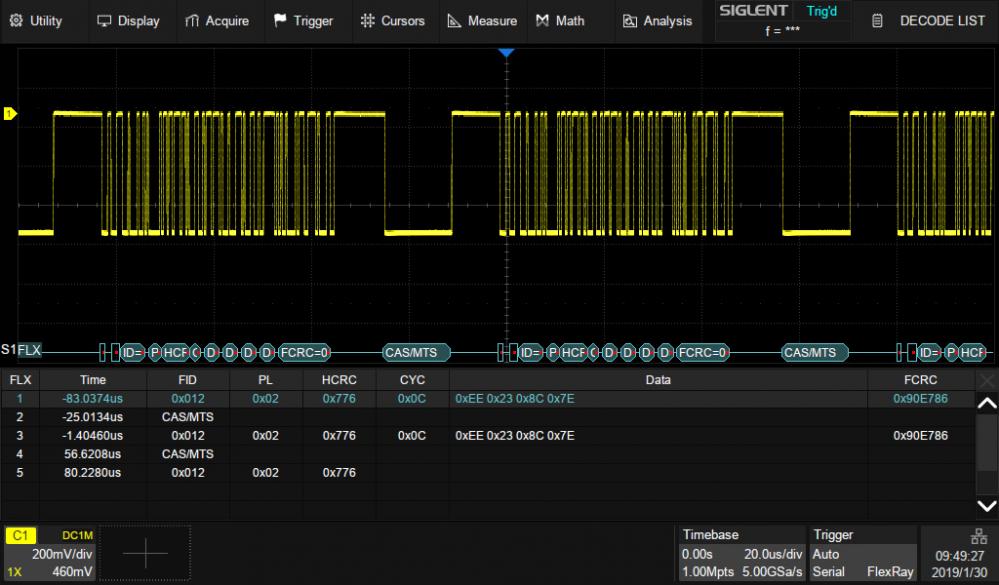The image size is (999, 585).
Task: Switch trigger mode from Auto
Action: click(x=824, y=554)
